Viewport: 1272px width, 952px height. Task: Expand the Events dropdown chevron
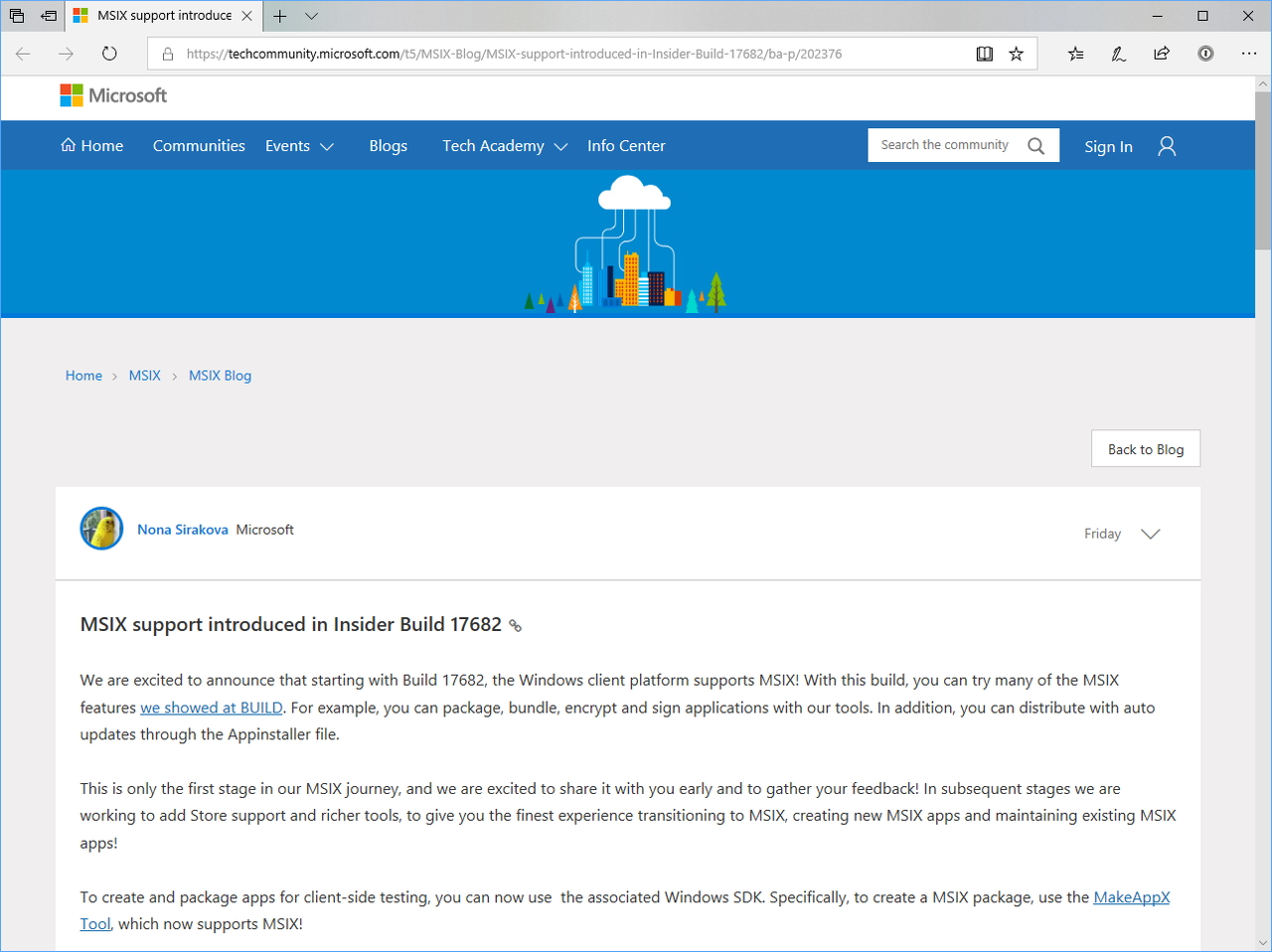[x=328, y=146]
